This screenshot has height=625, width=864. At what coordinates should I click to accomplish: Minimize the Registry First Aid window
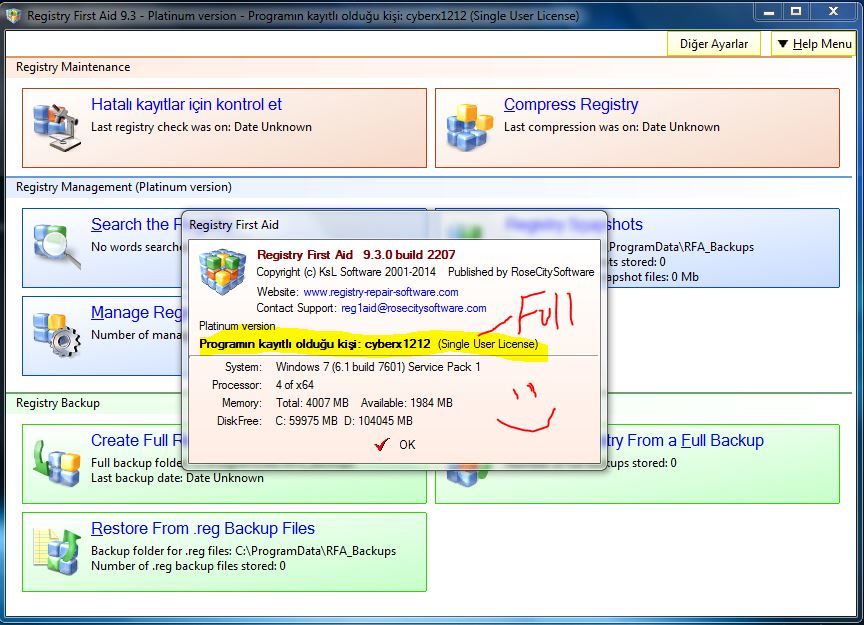click(769, 12)
